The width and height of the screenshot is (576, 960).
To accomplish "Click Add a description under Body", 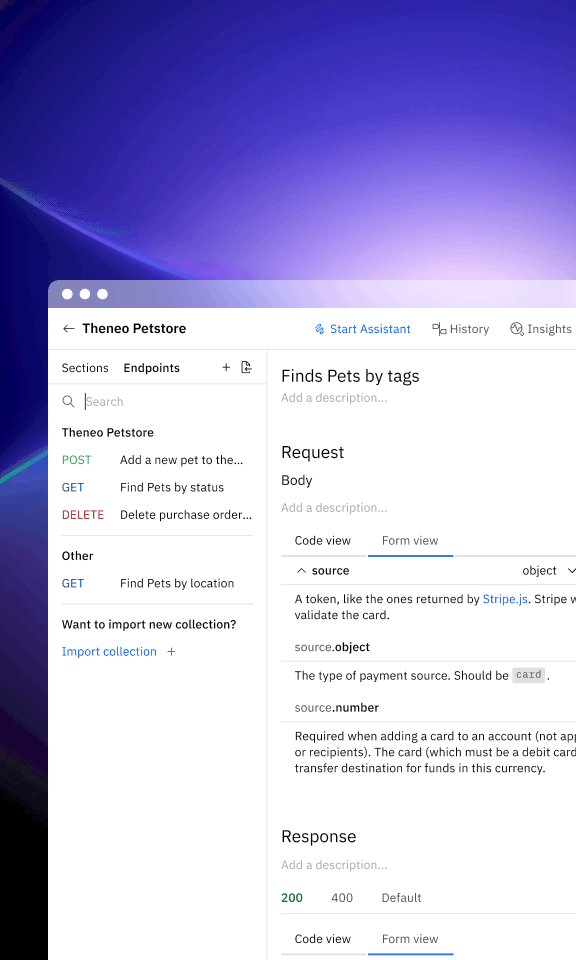I will point(334,508).
